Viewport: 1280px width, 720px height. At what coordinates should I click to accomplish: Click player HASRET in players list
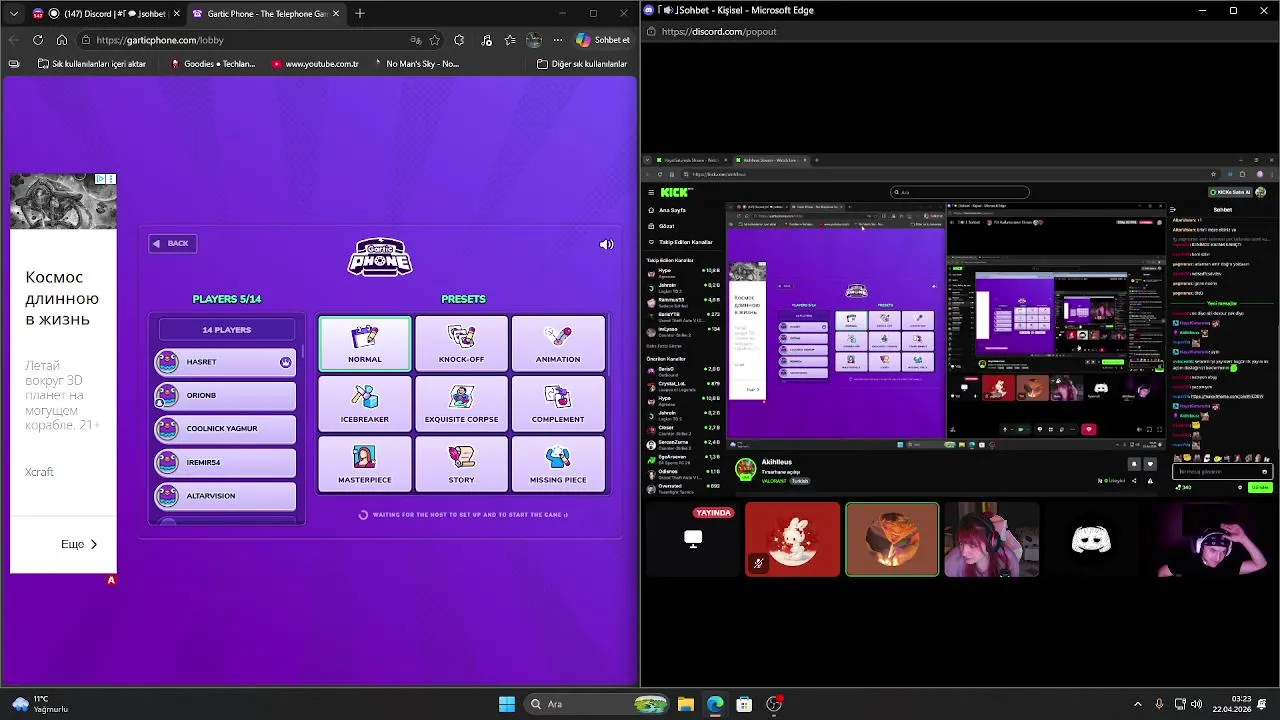pyautogui.click(x=225, y=362)
